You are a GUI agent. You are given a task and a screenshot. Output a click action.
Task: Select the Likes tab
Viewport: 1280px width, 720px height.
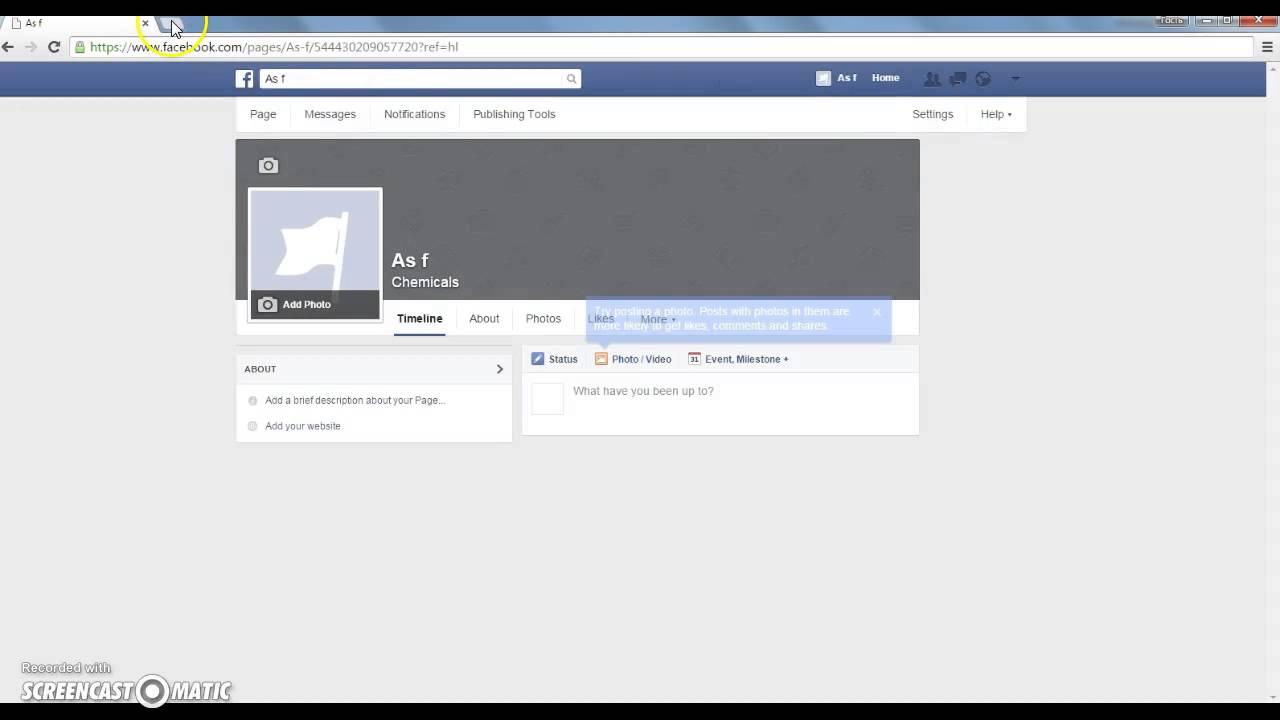tap(601, 319)
